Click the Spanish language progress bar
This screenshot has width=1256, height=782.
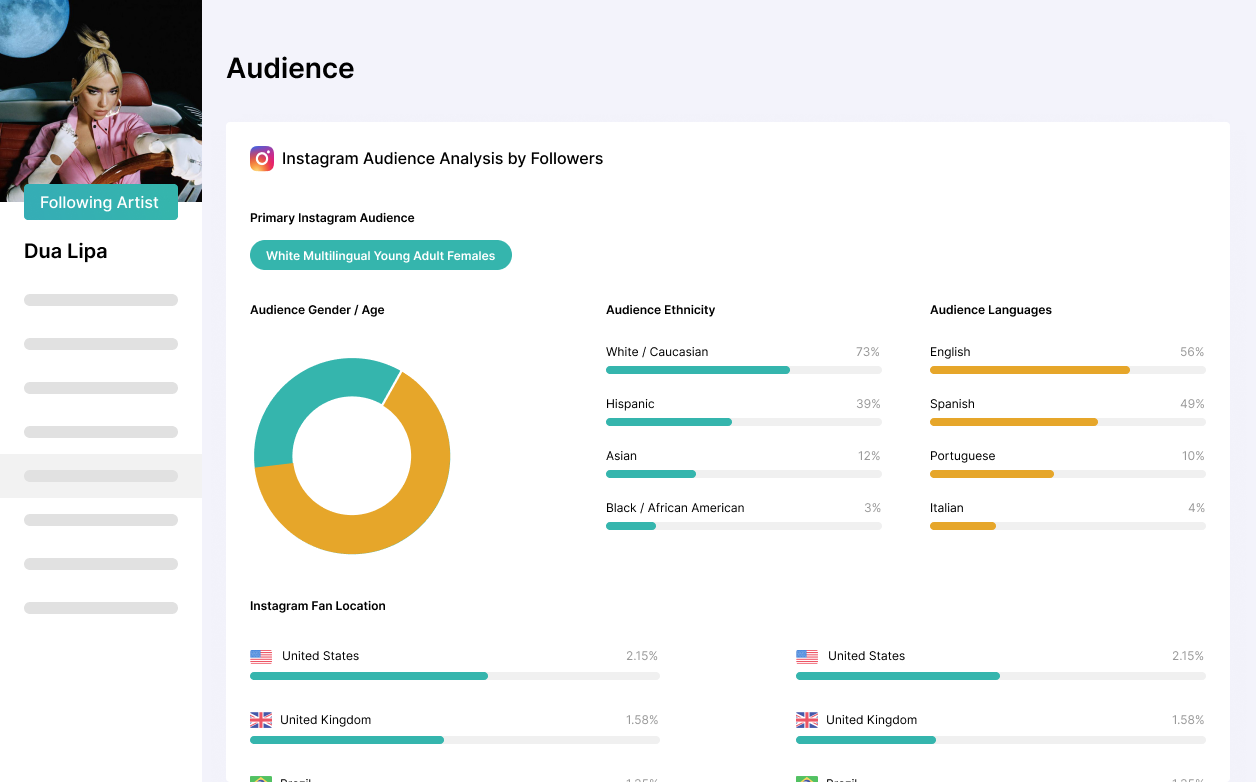pyautogui.click(x=1068, y=422)
